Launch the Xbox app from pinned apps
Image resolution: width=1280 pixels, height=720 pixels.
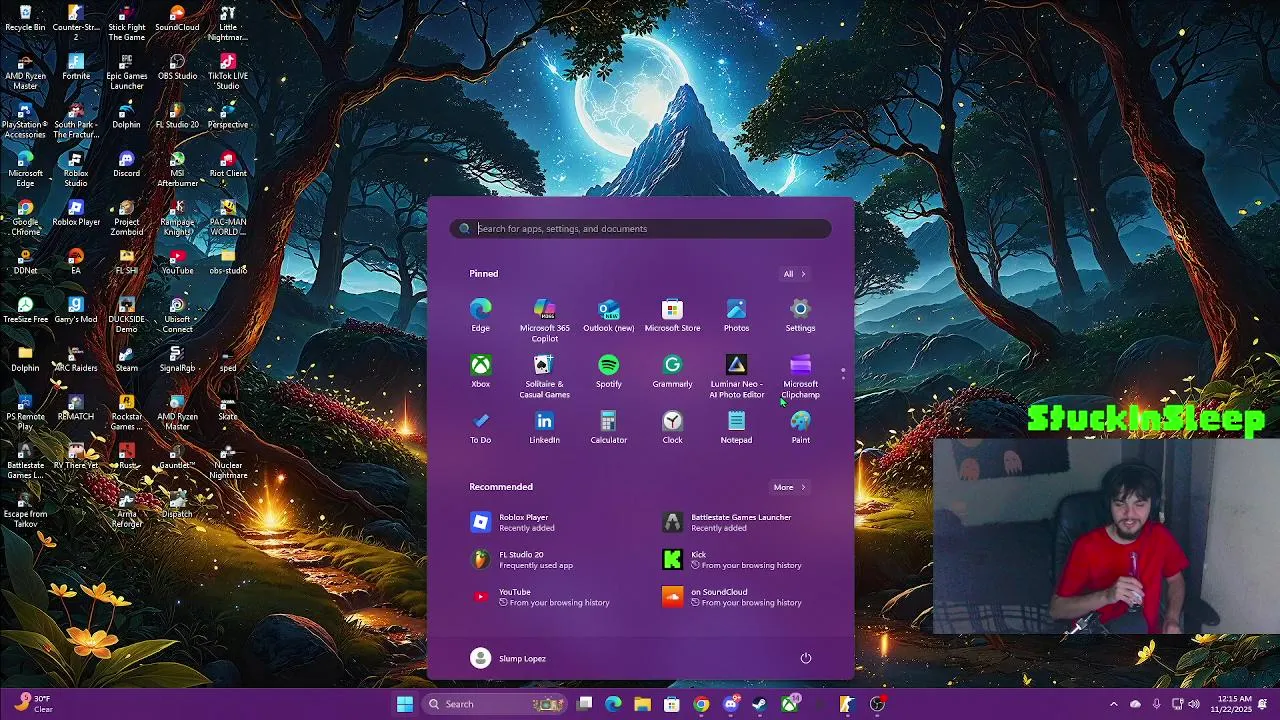(480, 371)
